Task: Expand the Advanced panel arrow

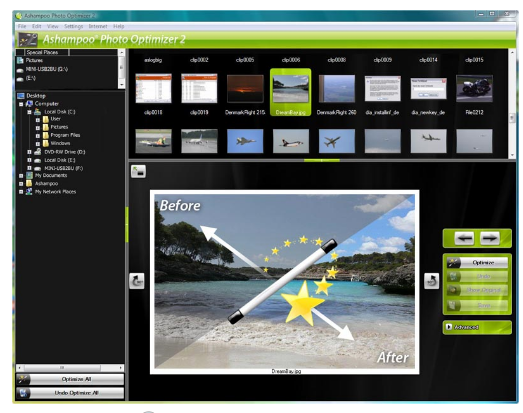Action: pyautogui.click(x=449, y=327)
